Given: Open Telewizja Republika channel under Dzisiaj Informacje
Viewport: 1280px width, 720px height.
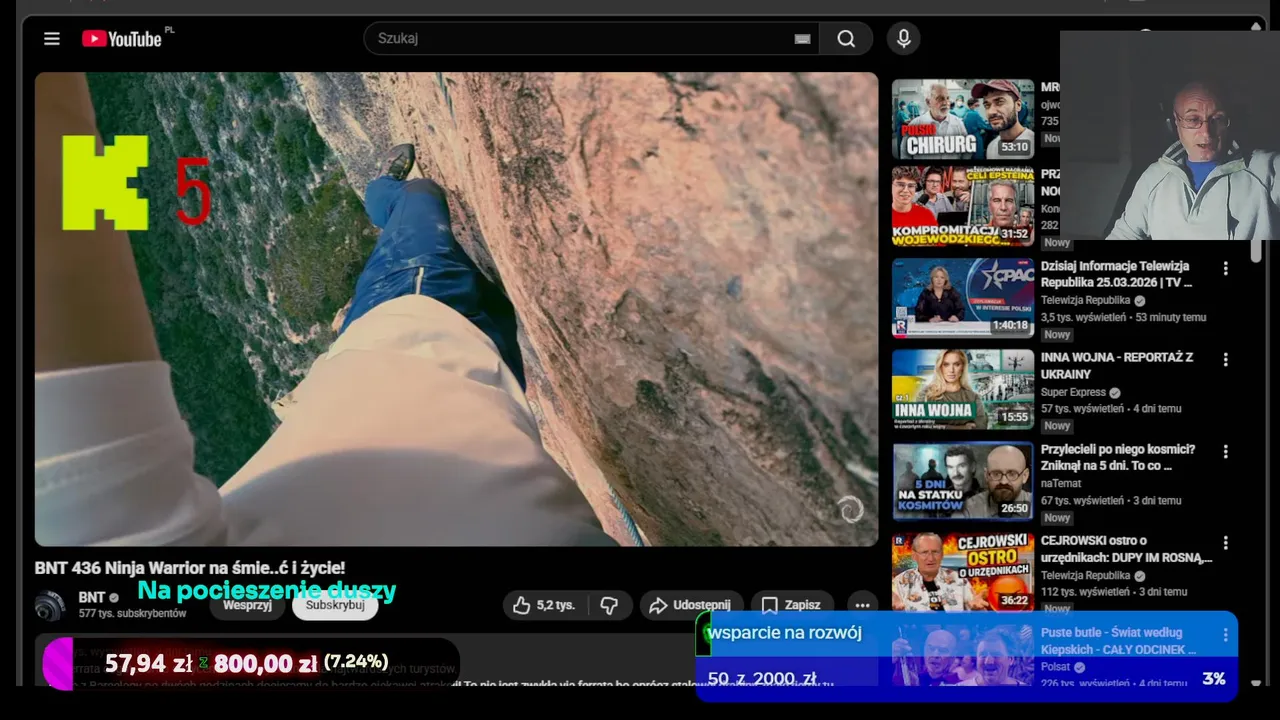Looking at the screenshot, I should tap(1086, 300).
